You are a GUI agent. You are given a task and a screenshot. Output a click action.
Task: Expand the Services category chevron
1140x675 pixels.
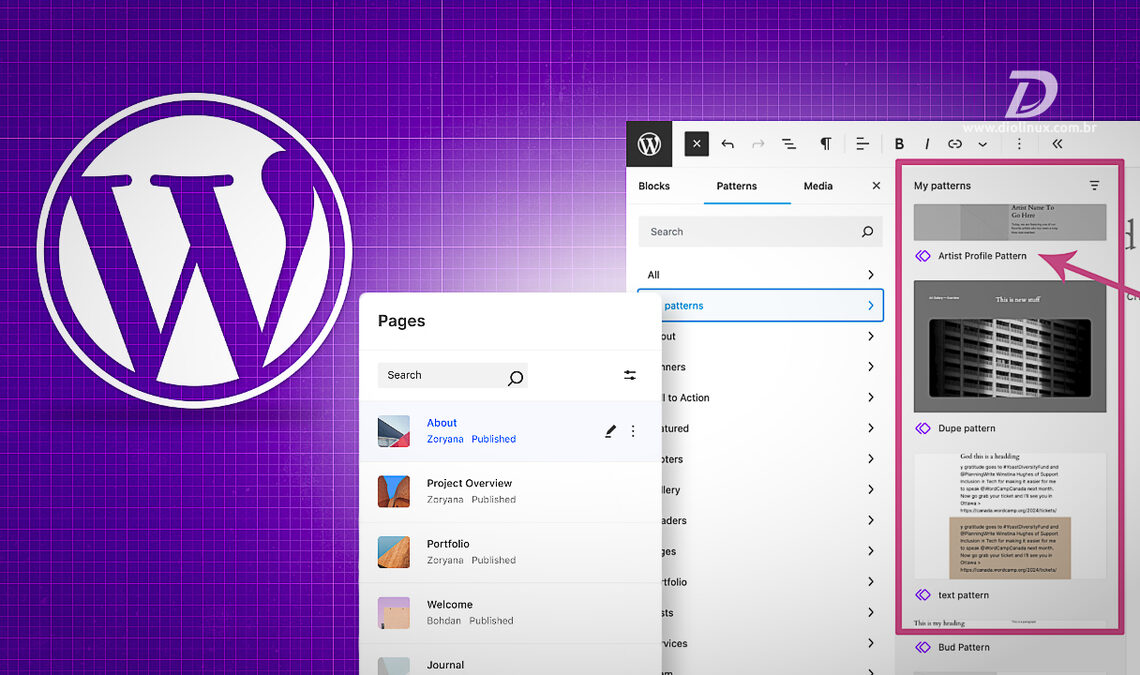(870, 643)
